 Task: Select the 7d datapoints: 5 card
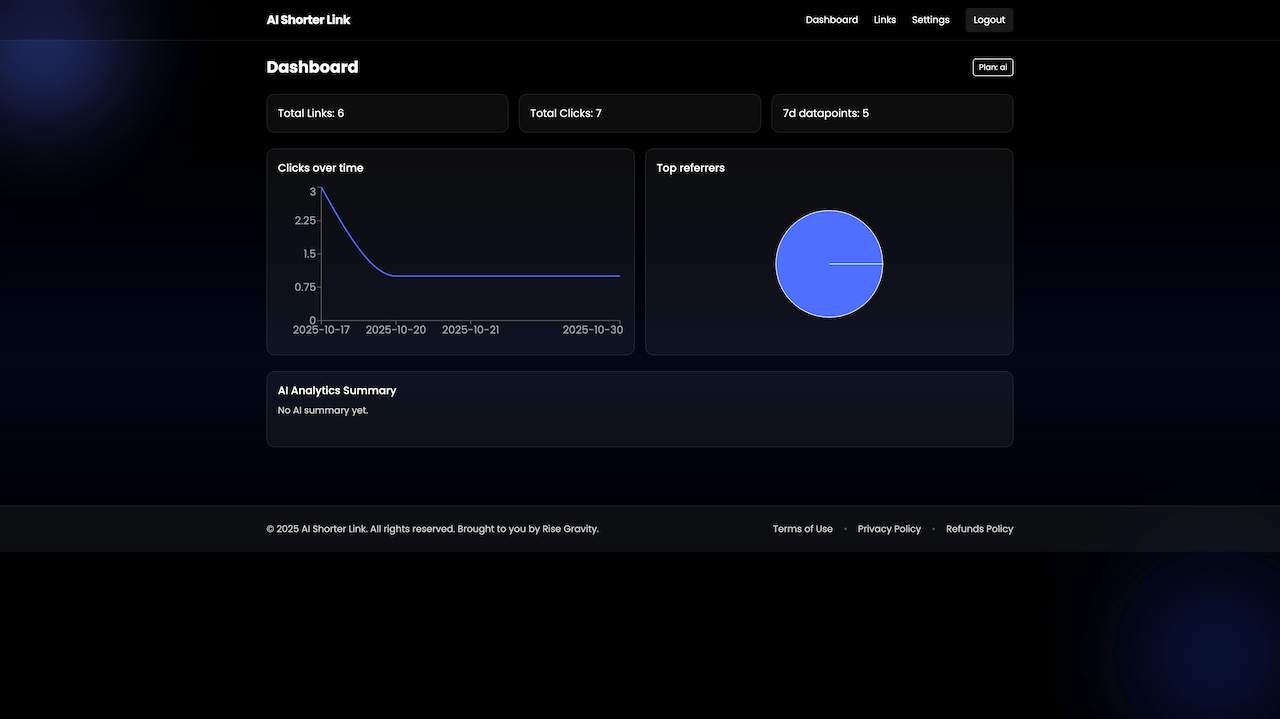(892, 113)
